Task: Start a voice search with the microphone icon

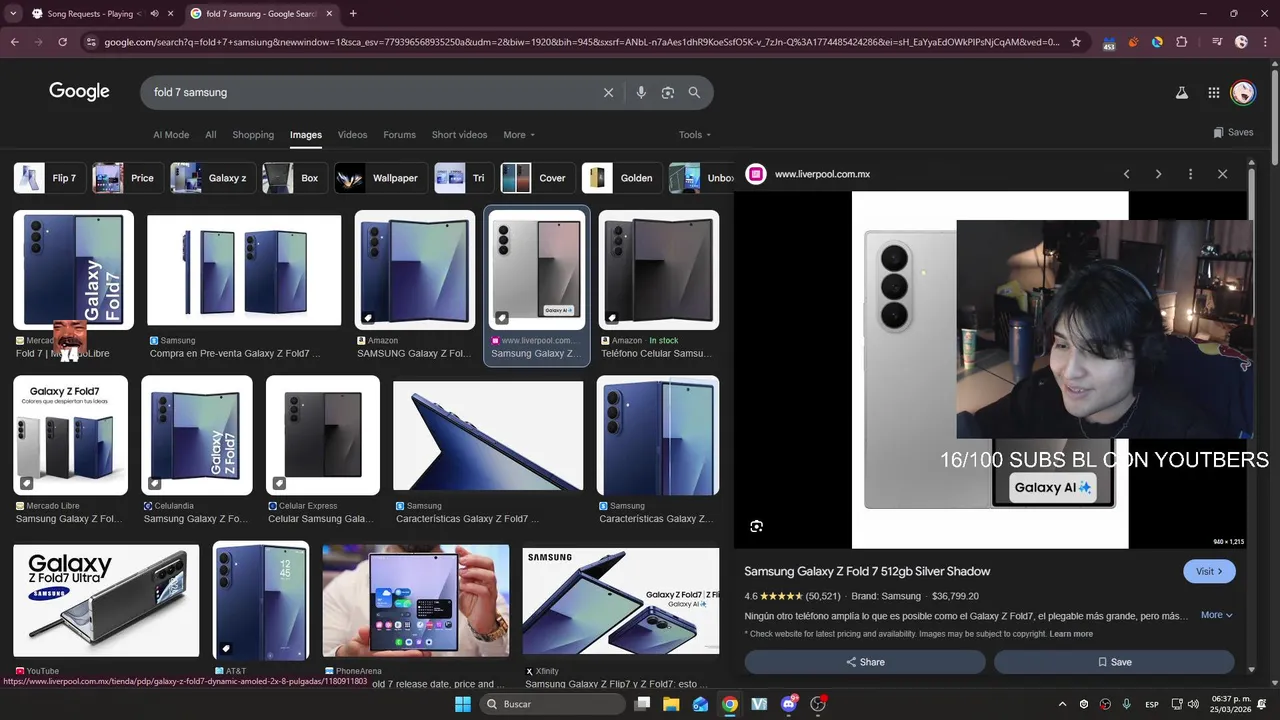Action: point(641,92)
